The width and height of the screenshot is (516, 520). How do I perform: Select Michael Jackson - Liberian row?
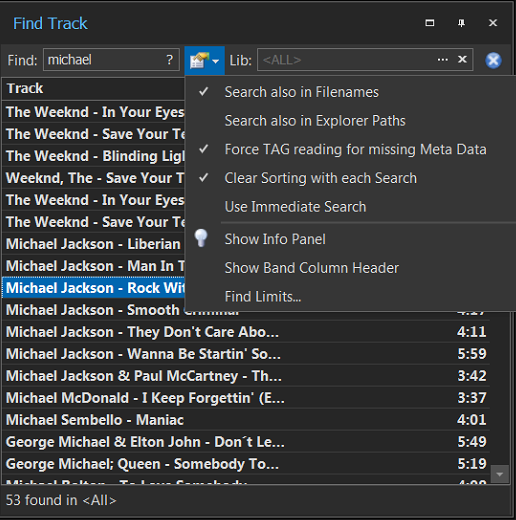click(94, 244)
